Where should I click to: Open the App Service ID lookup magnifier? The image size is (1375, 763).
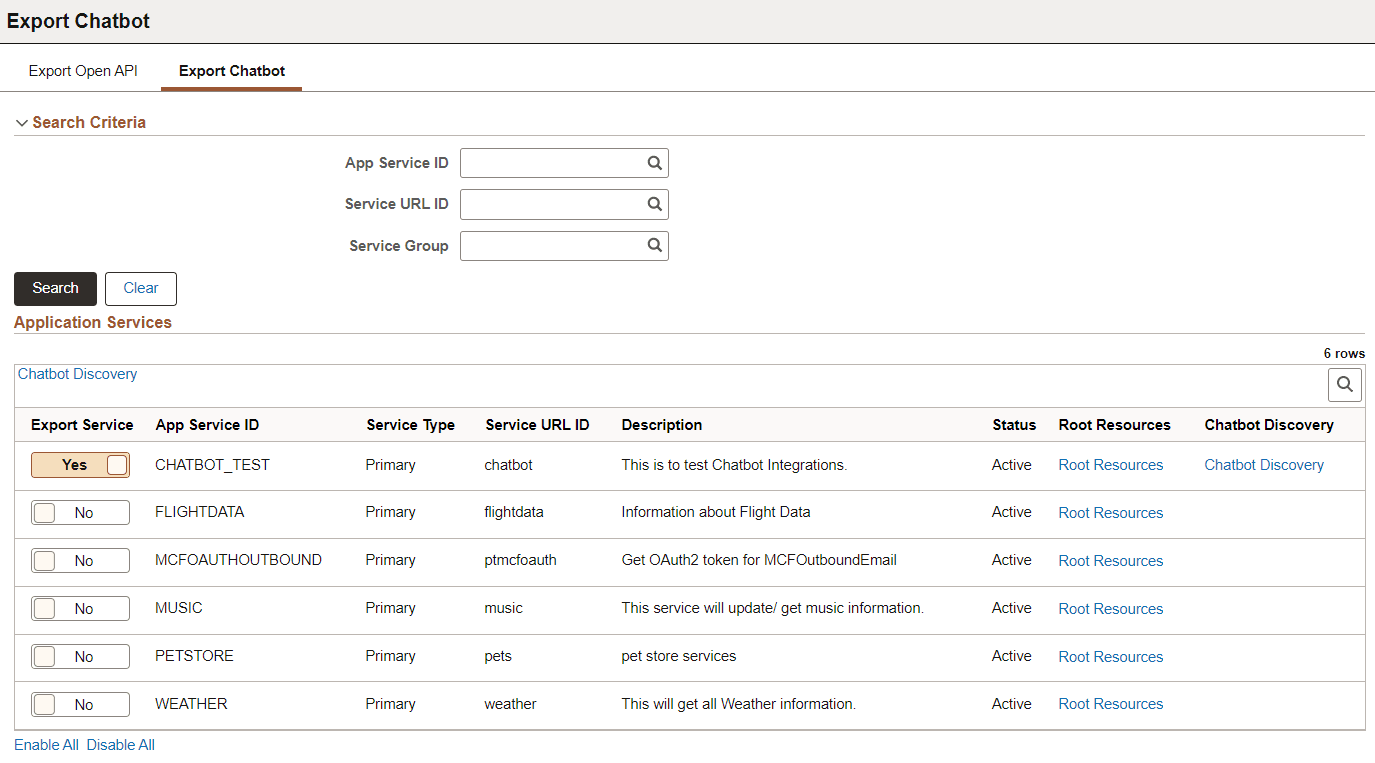point(654,162)
